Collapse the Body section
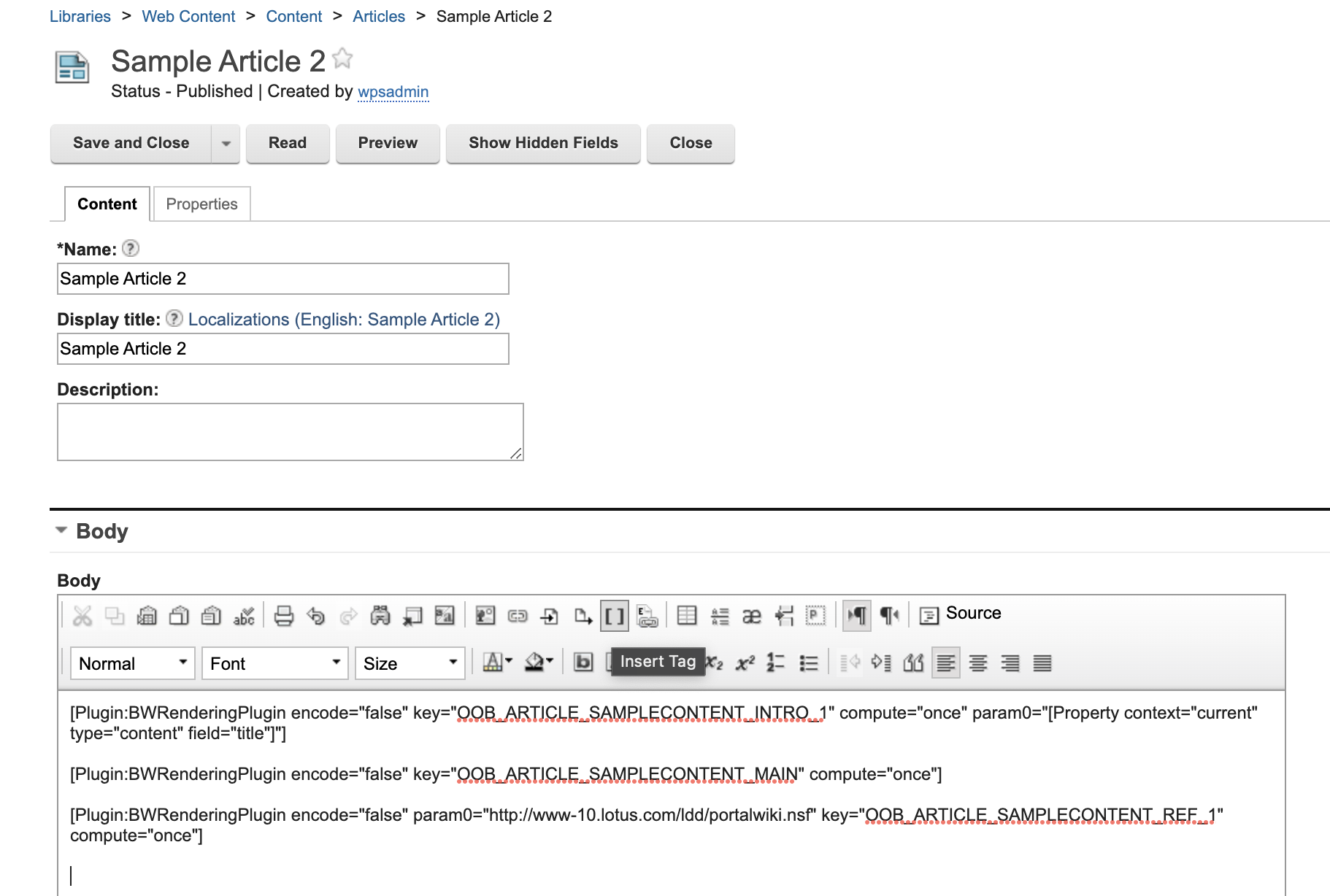 [x=61, y=530]
